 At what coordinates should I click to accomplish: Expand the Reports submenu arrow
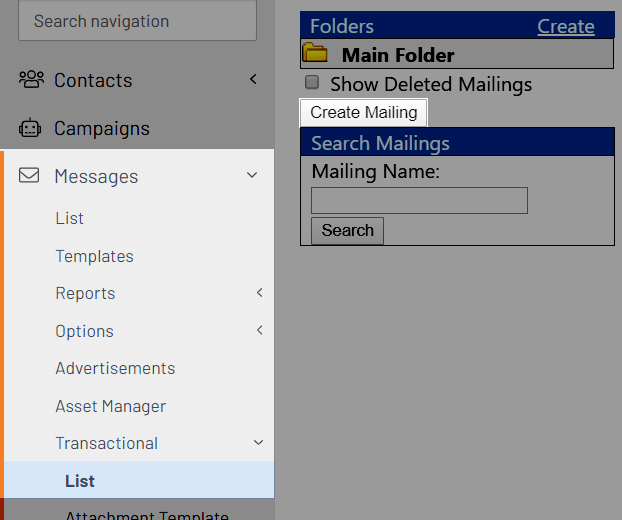point(259,293)
